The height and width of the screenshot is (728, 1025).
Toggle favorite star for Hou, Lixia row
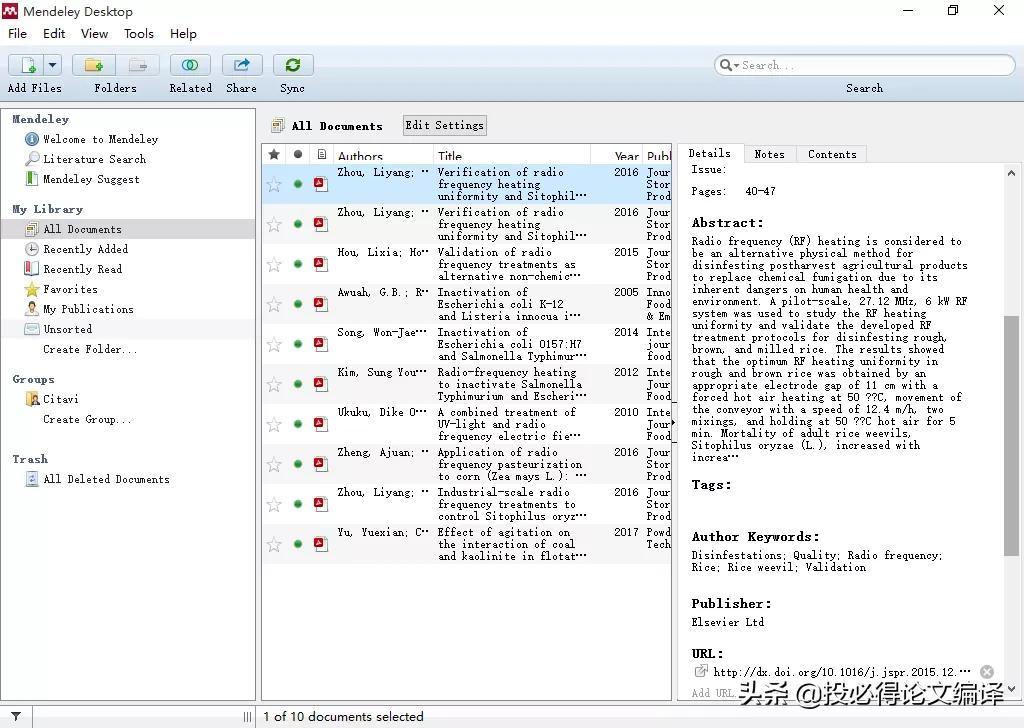274,265
